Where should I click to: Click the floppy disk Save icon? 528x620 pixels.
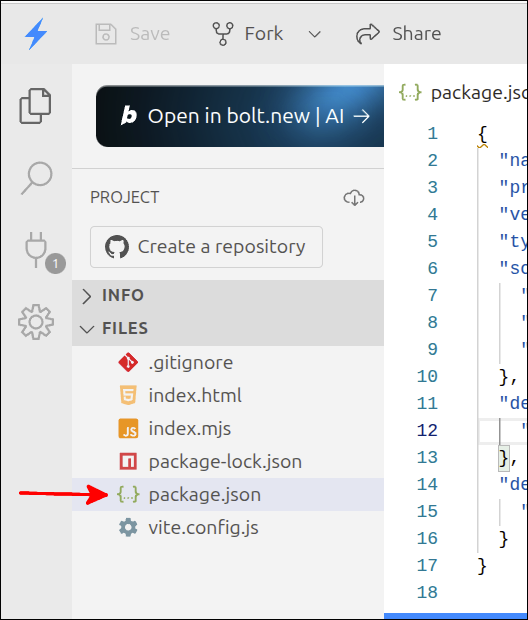(x=106, y=34)
